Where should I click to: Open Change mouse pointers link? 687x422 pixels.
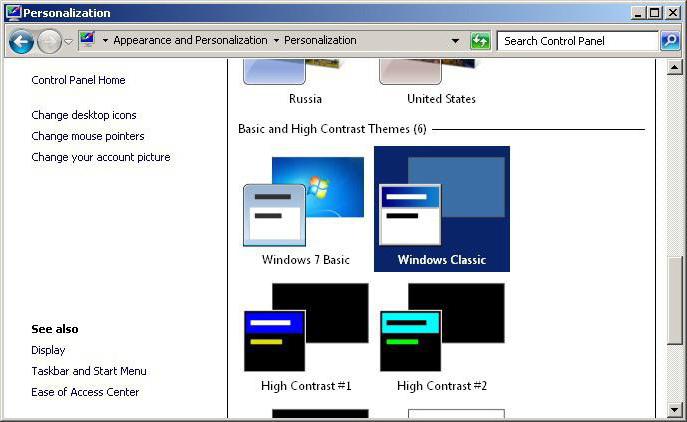[88, 136]
